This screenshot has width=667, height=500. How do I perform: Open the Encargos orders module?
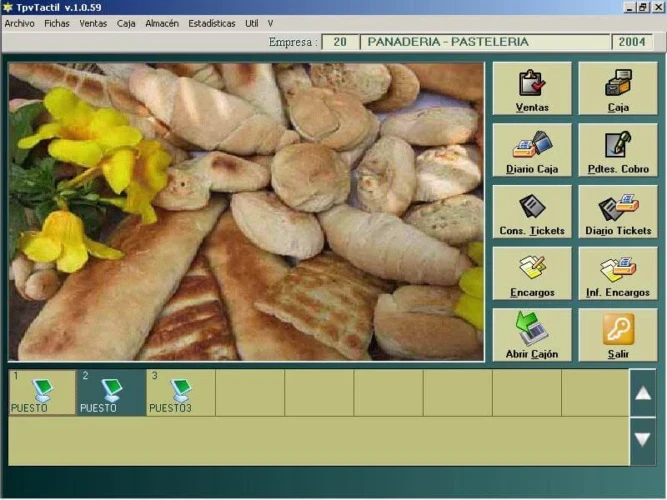532,274
